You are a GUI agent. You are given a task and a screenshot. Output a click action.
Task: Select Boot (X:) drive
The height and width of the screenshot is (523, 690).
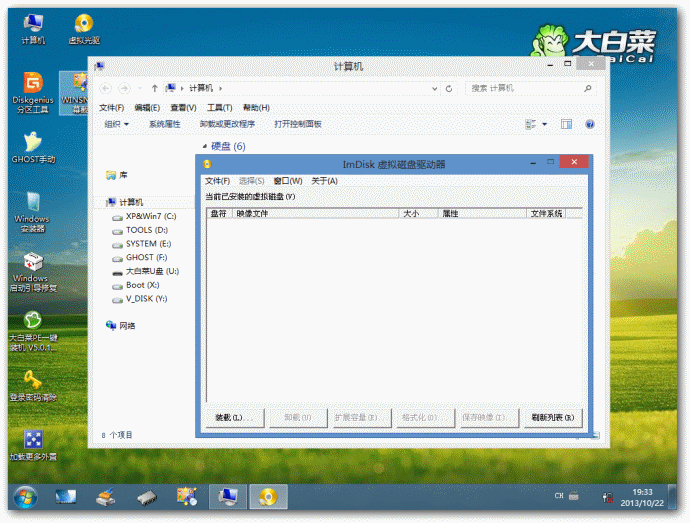click(136, 285)
